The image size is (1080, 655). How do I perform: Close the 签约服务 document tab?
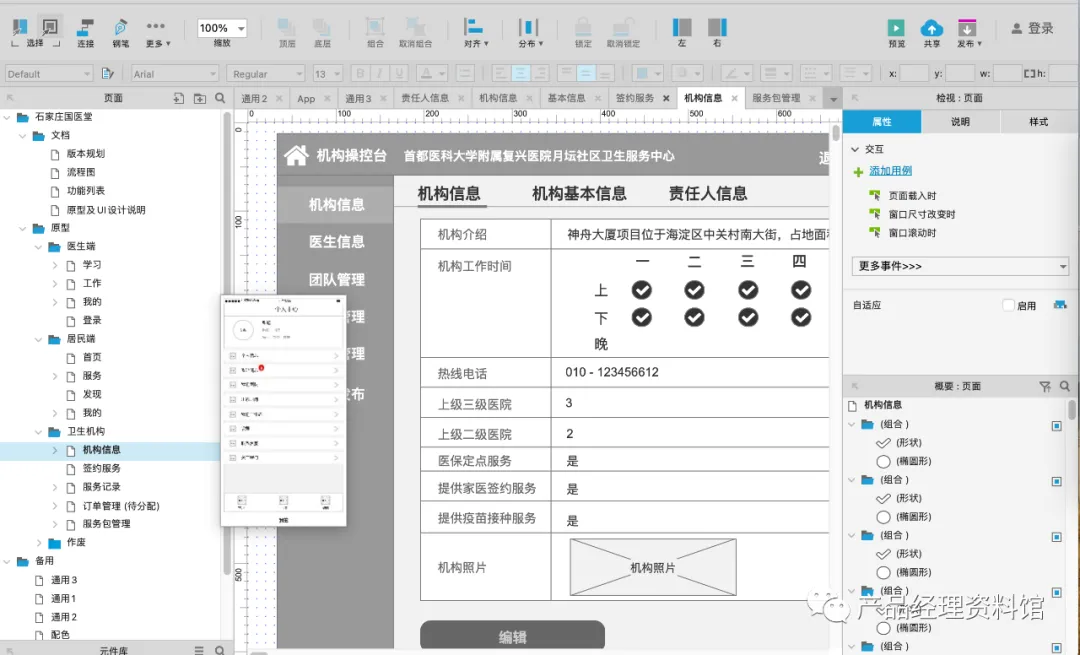(x=666, y=98)
